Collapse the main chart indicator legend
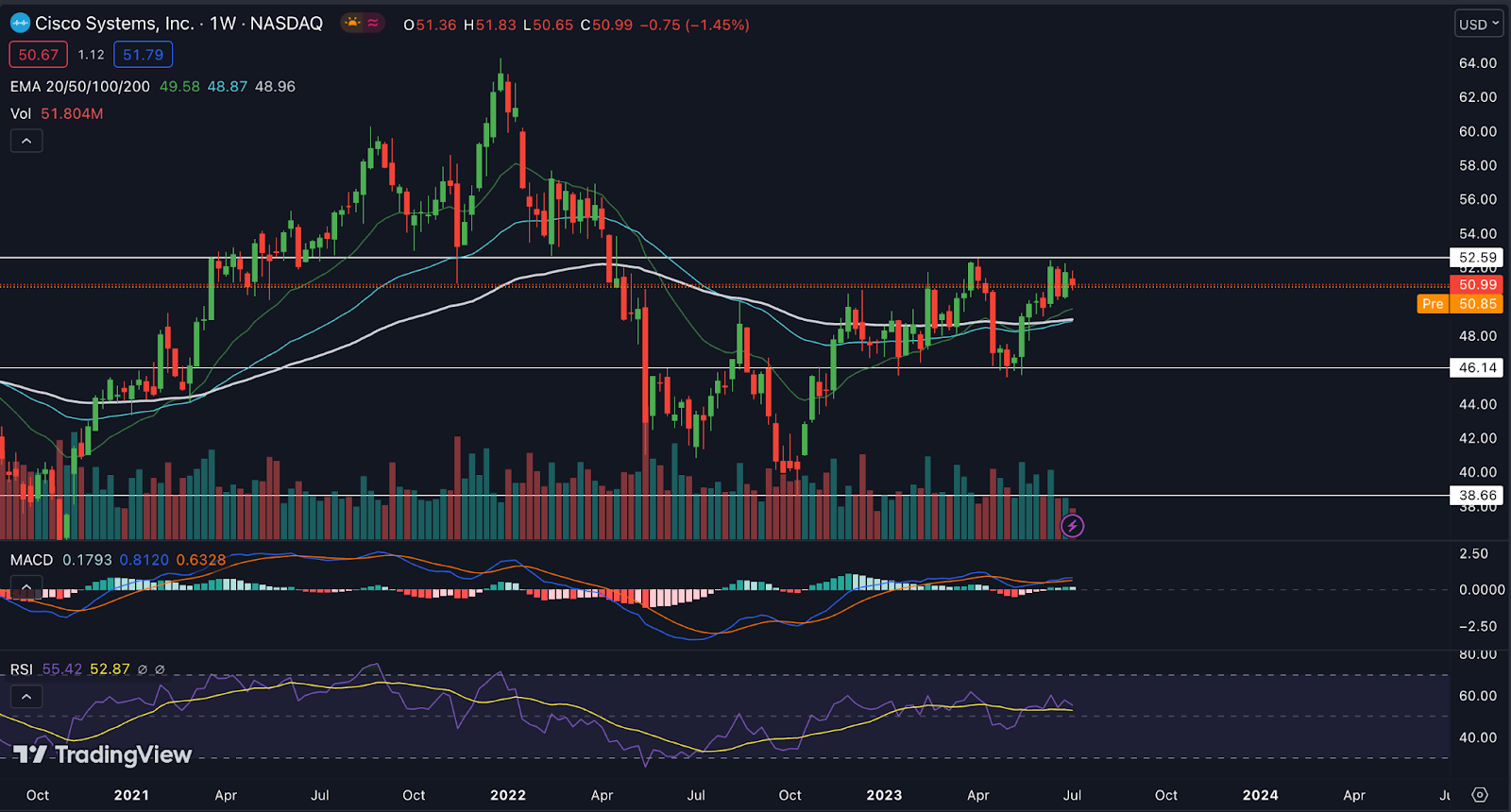Viewport: 1511px width, 812px height. click(x=26, y=141)
